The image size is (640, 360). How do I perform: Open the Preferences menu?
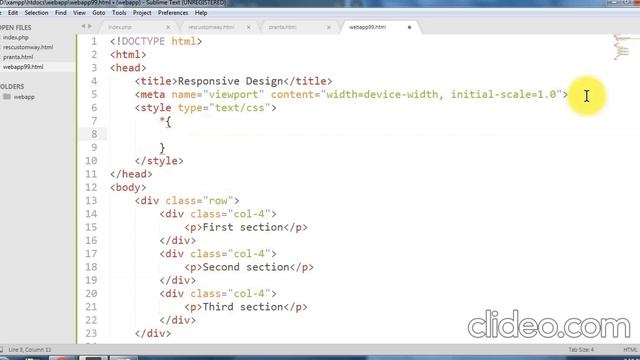click(x=173, y=13)
